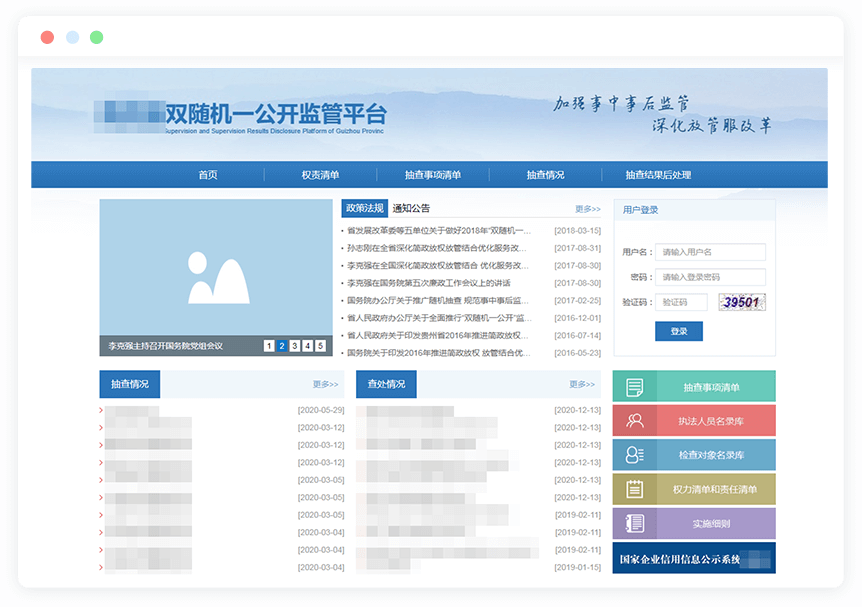Screen dimensions: 862x607
Task: Open the 李克强在国务院第五次廉政工作会议上的讲话 article
Action: pos(428,283)
